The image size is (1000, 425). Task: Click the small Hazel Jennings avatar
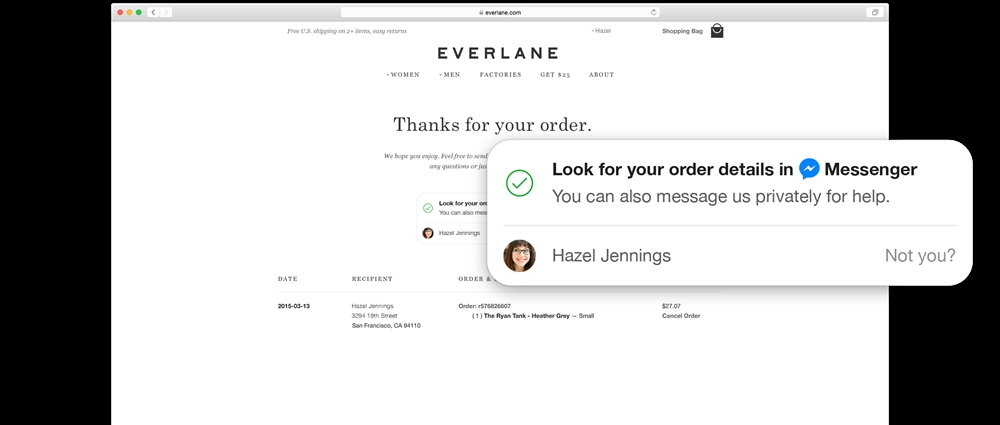[x=428, y=233]
